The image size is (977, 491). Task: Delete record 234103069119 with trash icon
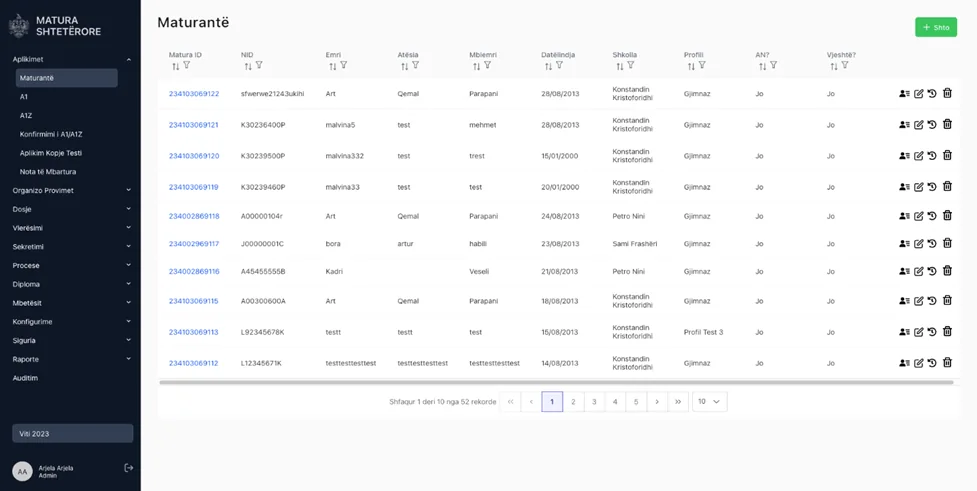point(947,187)
